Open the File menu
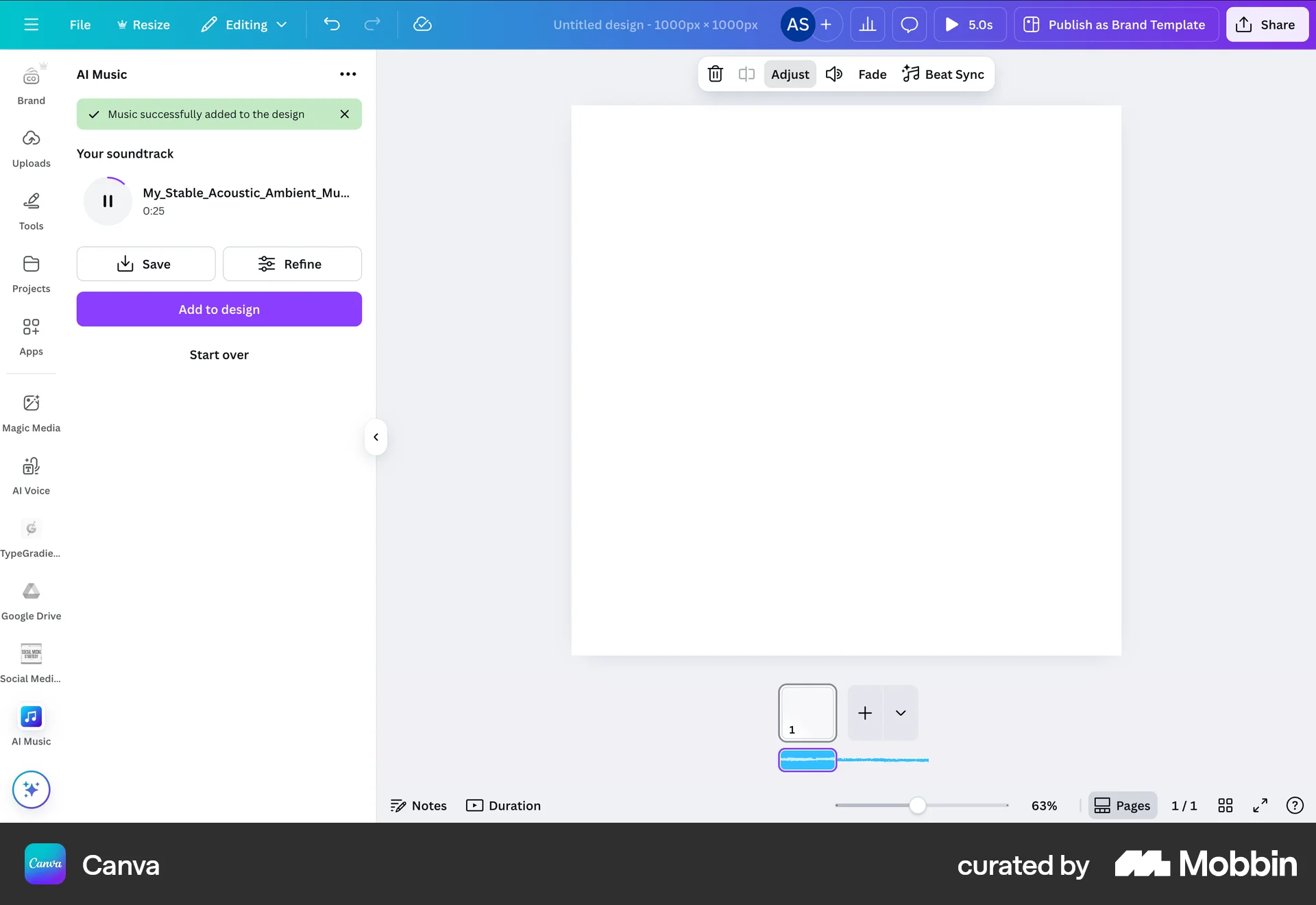The width and height of the screenshot is (1316, 905). pos(80,24)
